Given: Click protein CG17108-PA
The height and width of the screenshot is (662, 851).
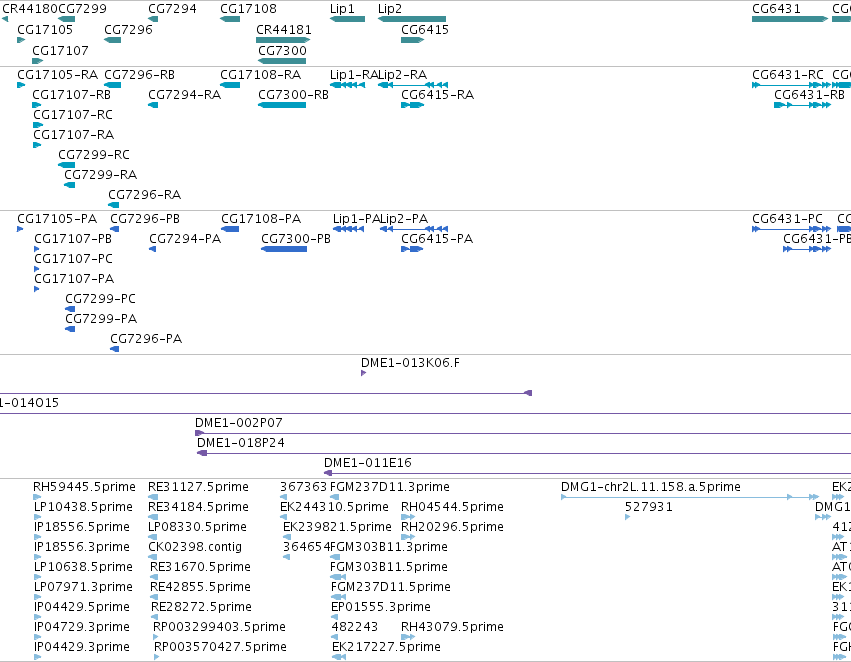Looking at the screenshot, I should click(x=230, y=229).
